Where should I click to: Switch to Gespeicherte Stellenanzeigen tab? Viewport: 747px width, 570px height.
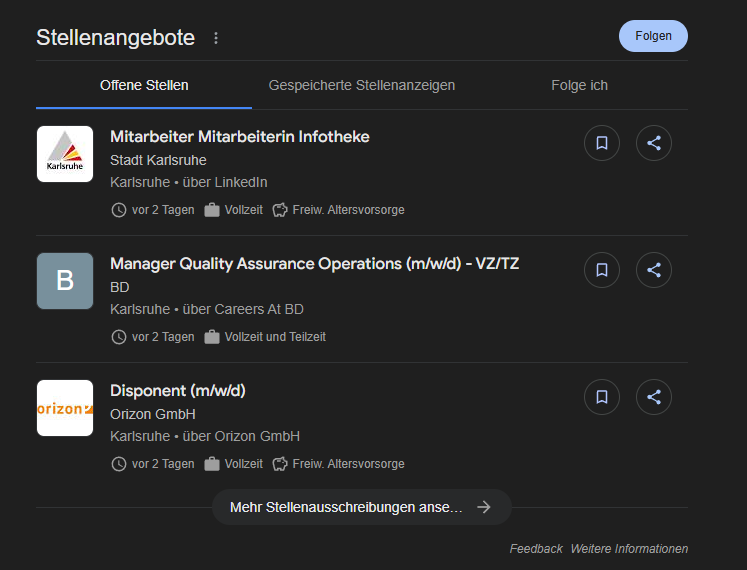point(362,85)
